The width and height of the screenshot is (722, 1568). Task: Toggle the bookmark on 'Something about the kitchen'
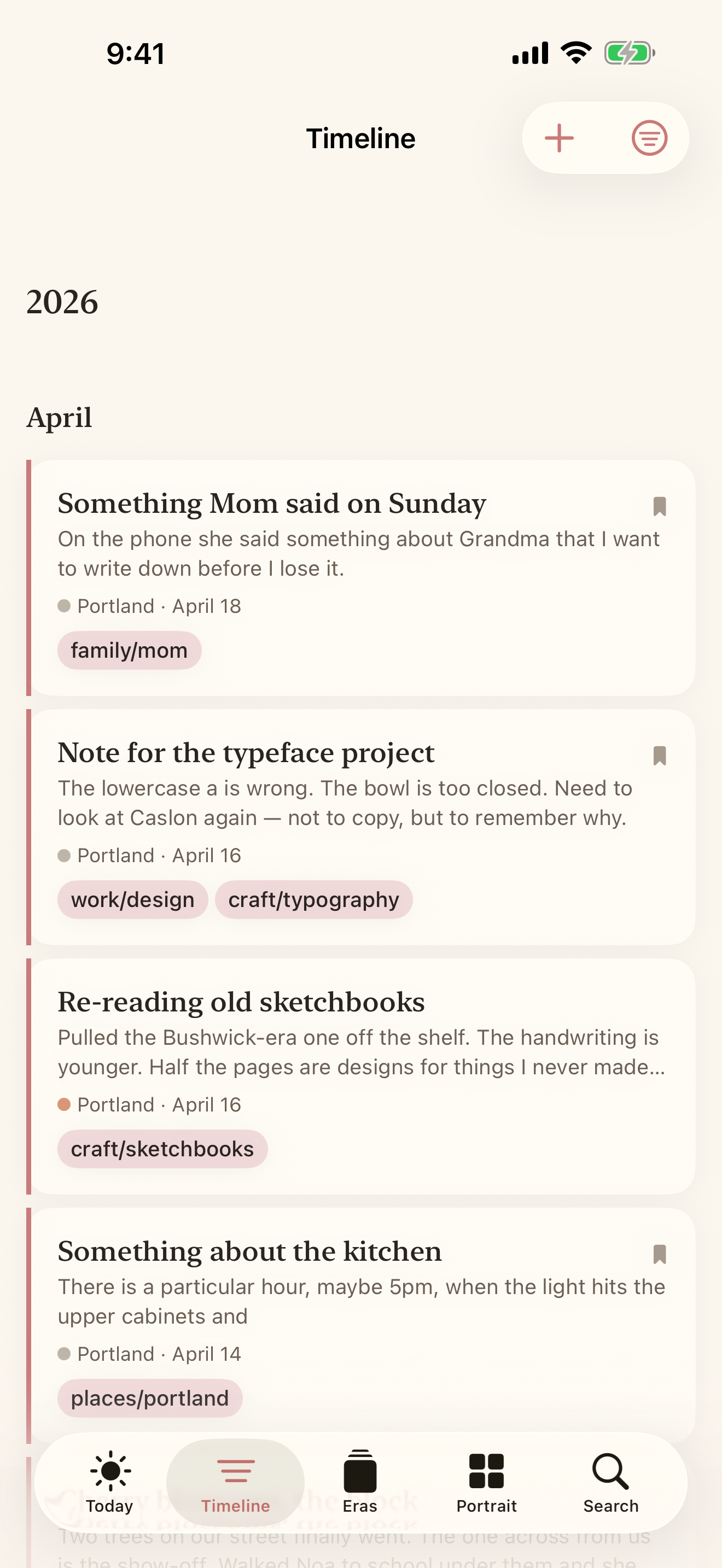click(659, 1254)
